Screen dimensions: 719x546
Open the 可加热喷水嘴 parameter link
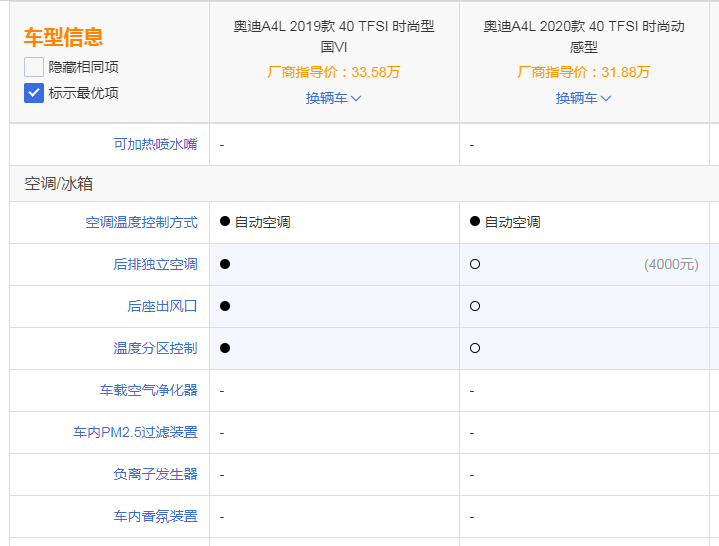[x=155, y=144]
